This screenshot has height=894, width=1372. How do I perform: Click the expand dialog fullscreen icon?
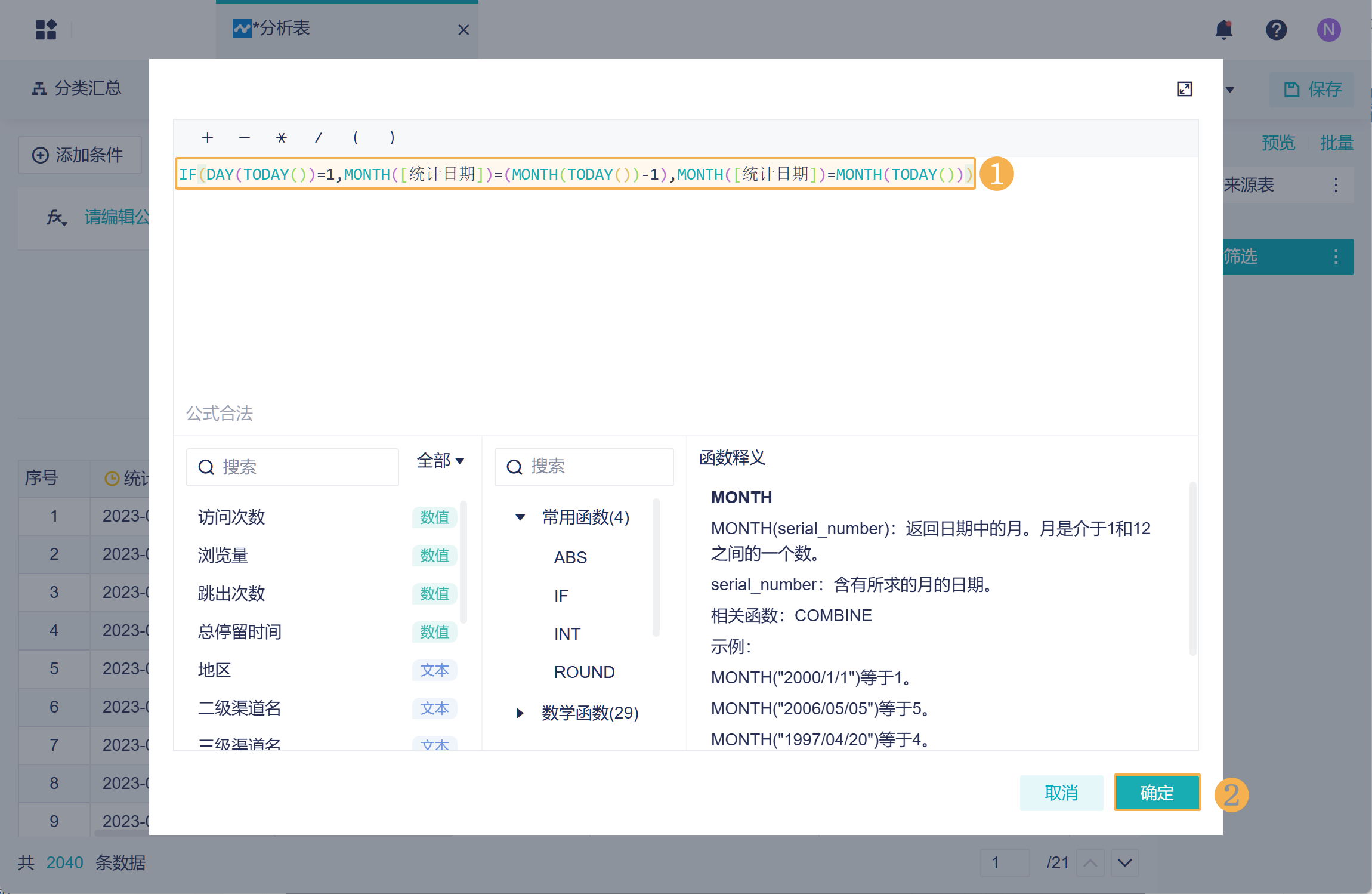coord(1184,89)
